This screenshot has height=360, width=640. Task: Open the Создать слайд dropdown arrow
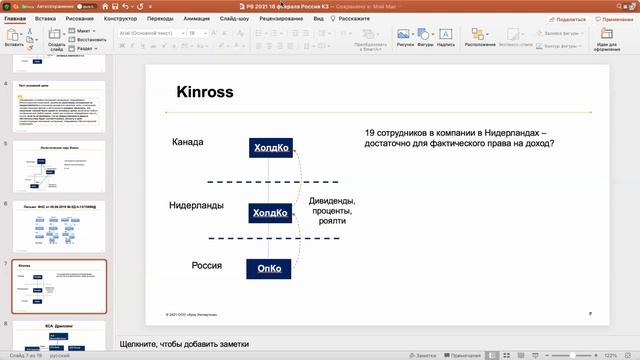[64, 34]
